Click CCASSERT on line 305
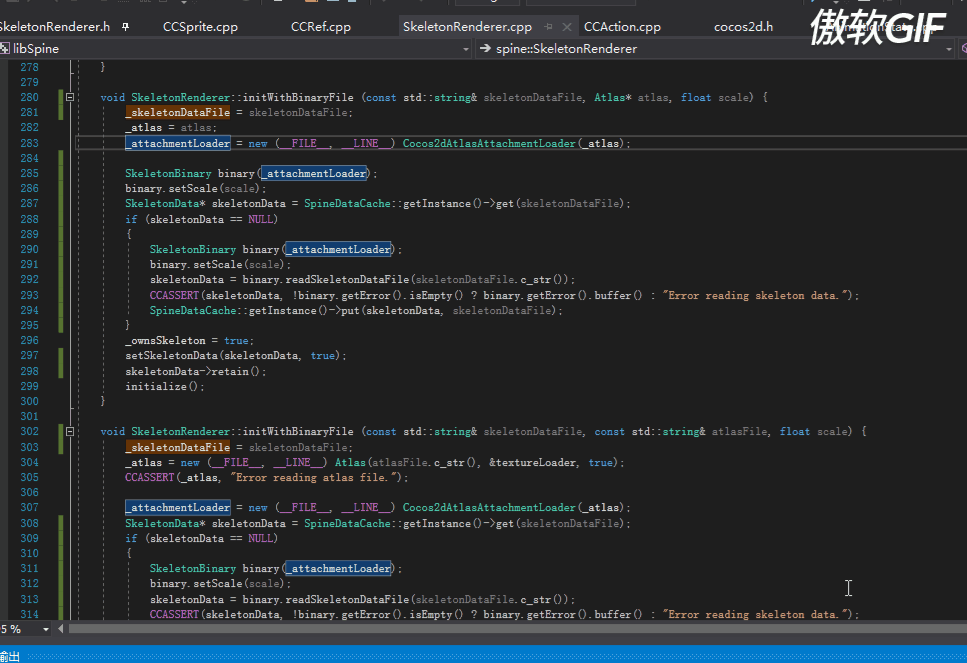 tap(150, 477)
